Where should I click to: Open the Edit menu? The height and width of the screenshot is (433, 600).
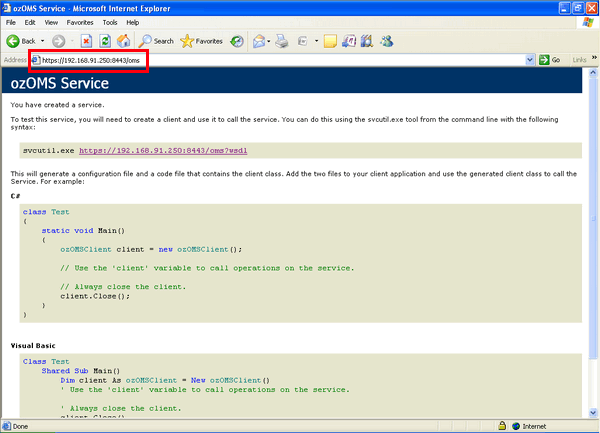pyautogui.click(x=30, y=23)
